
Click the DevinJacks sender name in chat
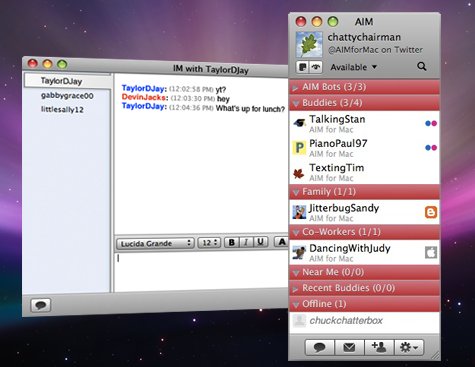coord(144,98)
